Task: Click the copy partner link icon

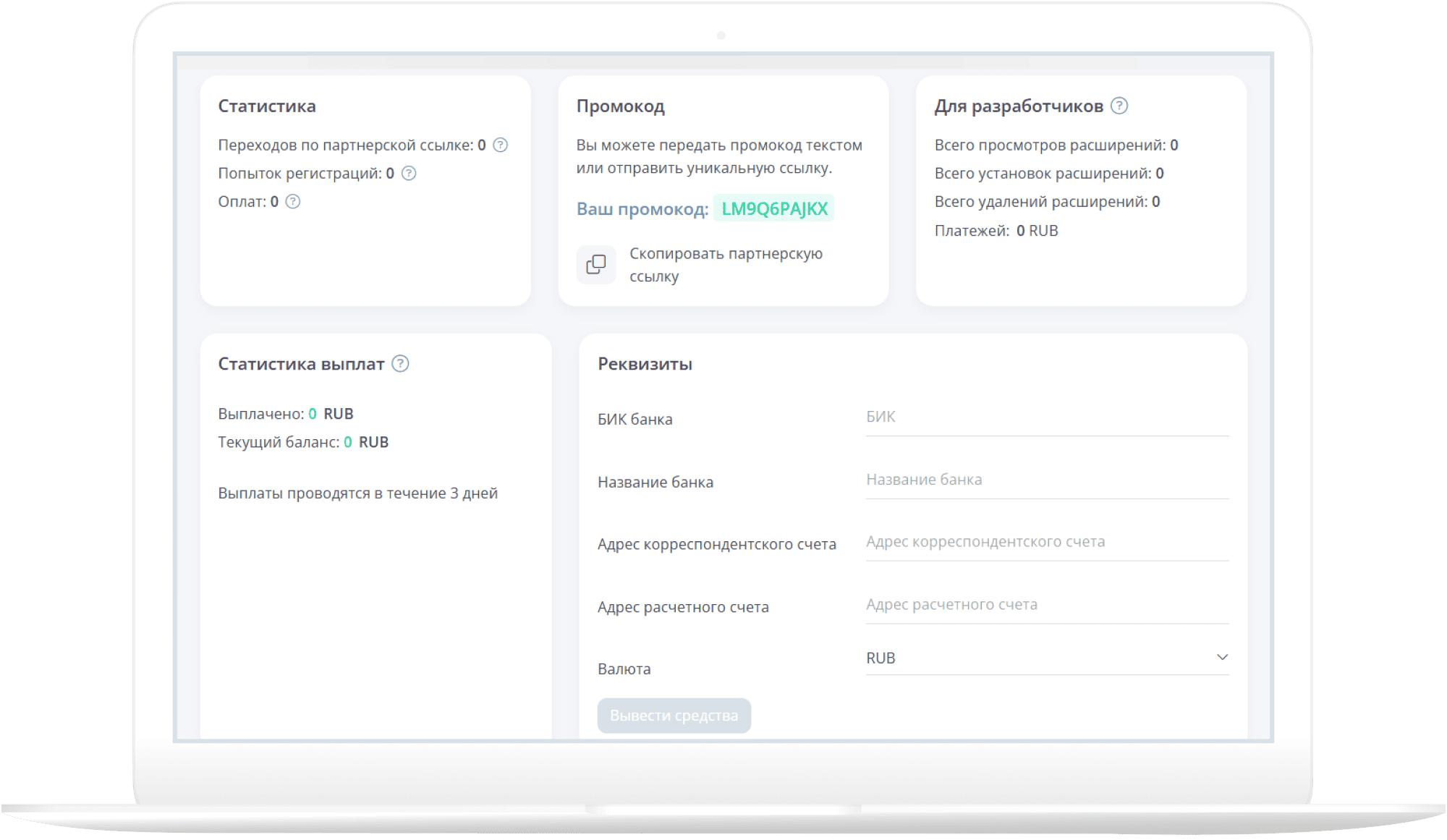Action: tap(596, 264)
